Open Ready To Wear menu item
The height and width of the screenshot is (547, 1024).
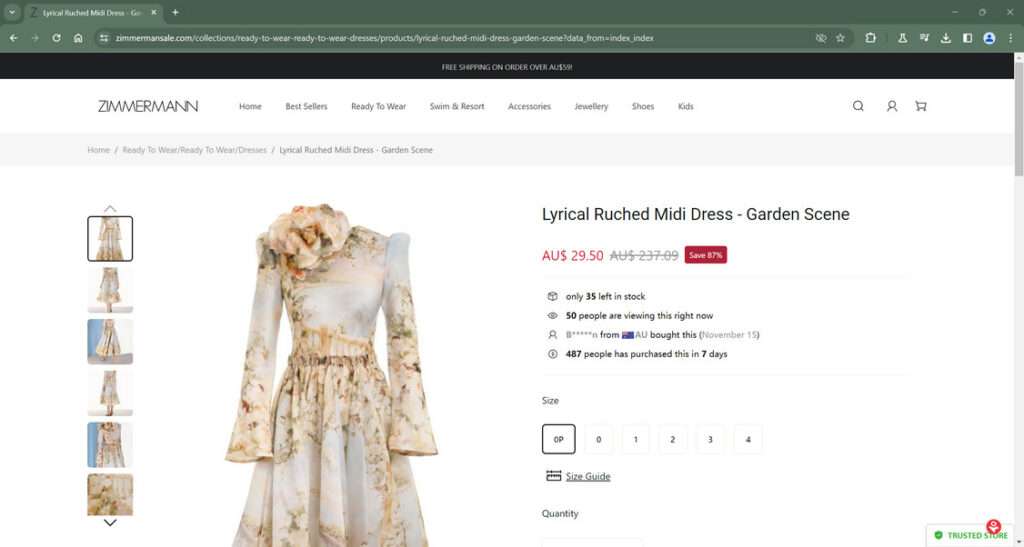pos(378,106)
